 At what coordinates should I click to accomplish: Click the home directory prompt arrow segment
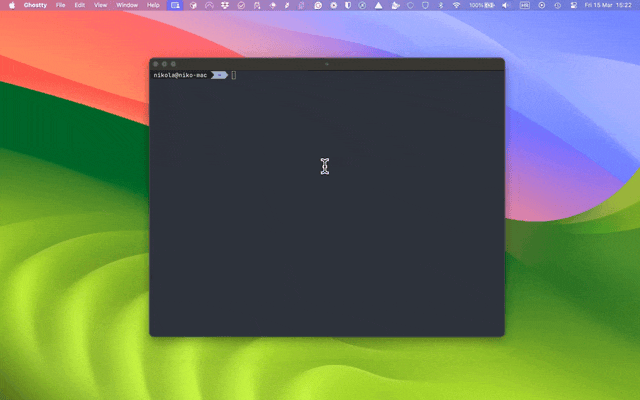219,75
